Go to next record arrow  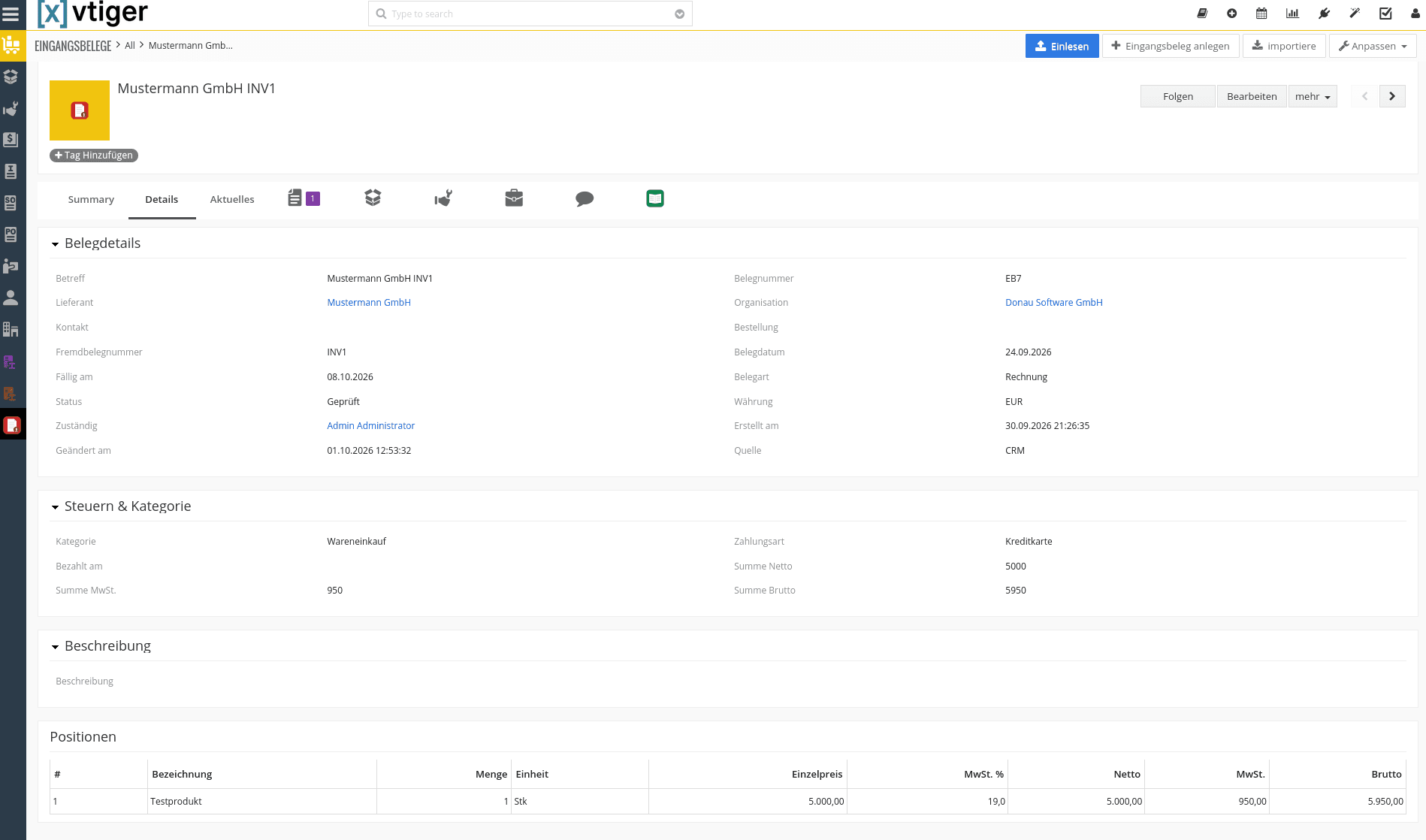coord(1392,96)
